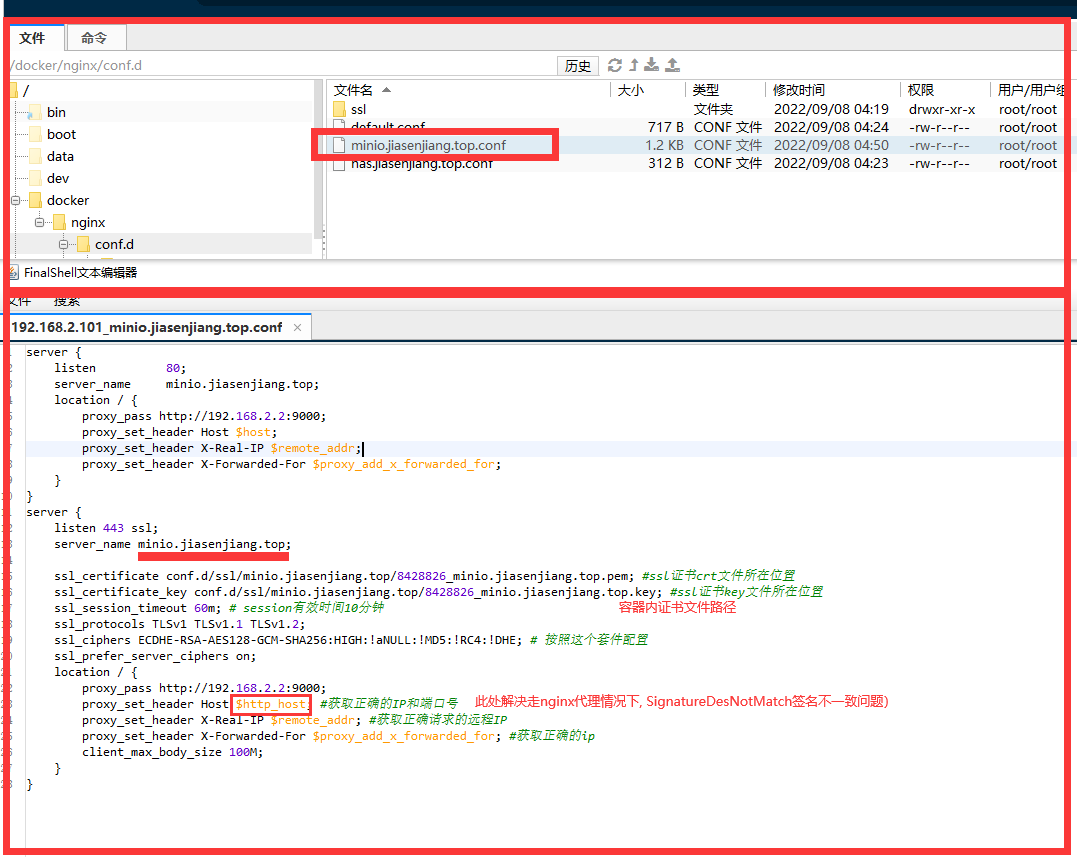Select minio.jiasenjiang.top.conf in file list
The image size is (1077, 857).
click(x=428, y=145)
